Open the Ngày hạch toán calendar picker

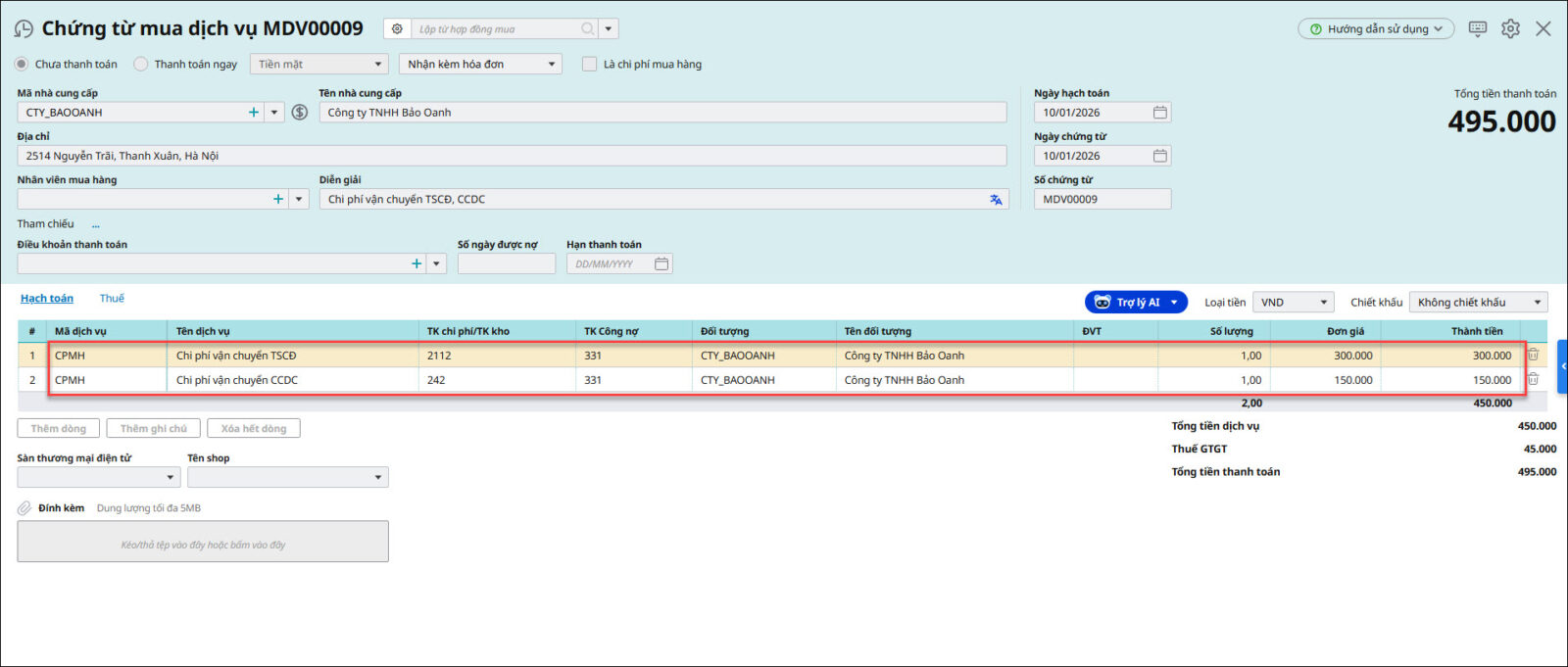pyautogui.click(x=1159, y=113)
